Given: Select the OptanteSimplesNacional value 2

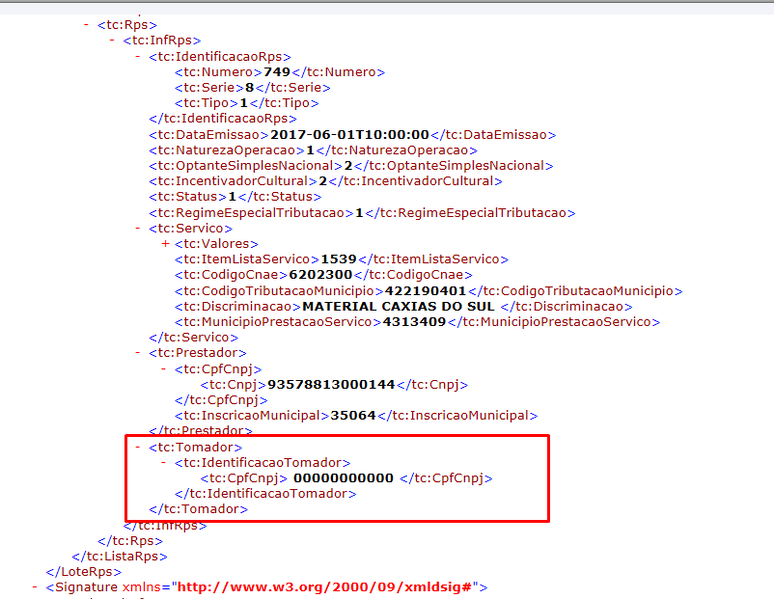Looking at the screenshot, I should point(348,165).
